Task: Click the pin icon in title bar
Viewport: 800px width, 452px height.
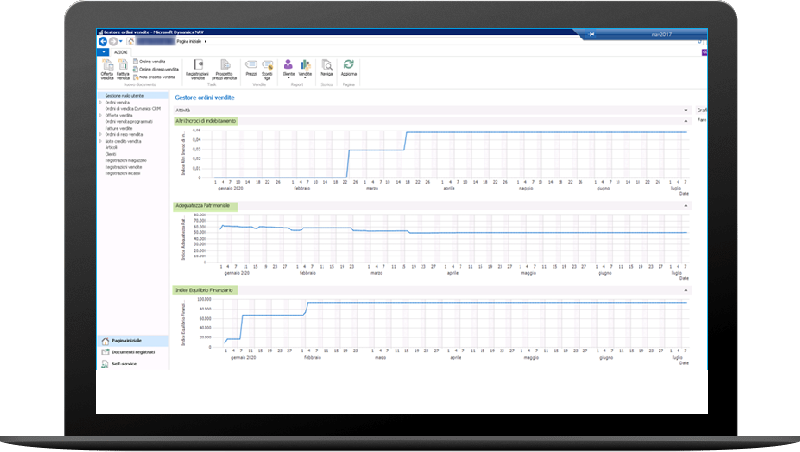Action: tap(592, 34)
